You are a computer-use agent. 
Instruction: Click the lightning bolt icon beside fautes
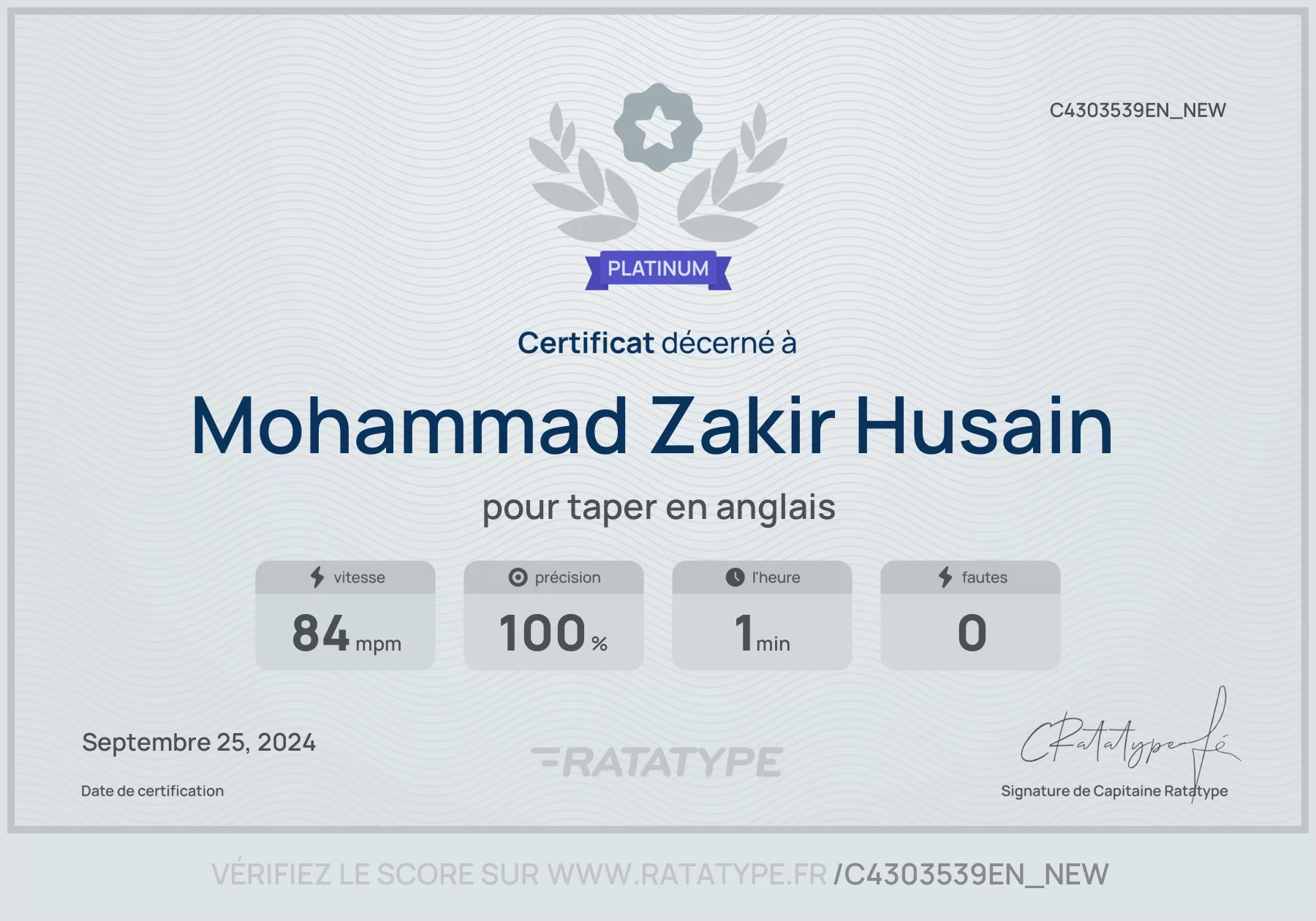945,577
